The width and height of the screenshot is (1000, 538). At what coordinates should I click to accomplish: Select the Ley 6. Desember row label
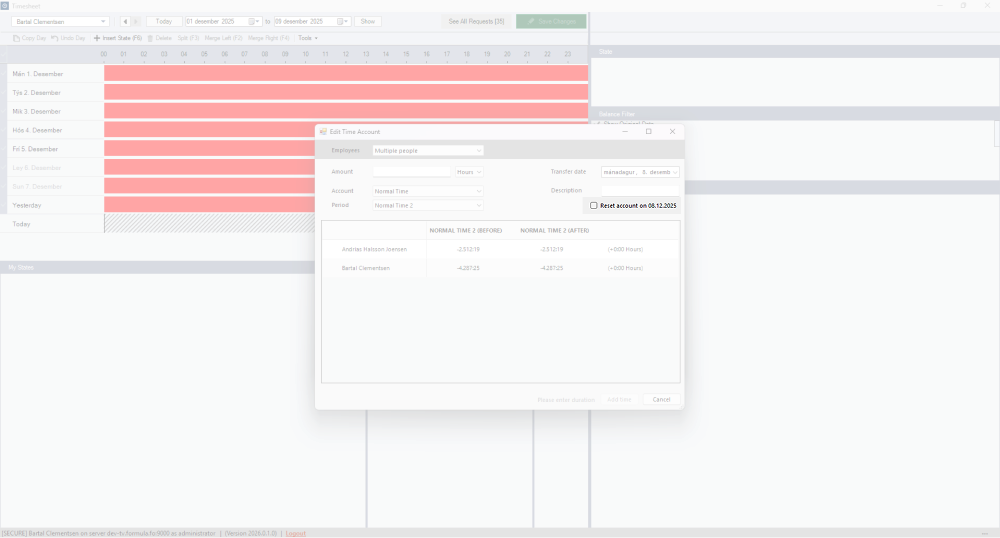pyautogui.click(x=36, y=168)
